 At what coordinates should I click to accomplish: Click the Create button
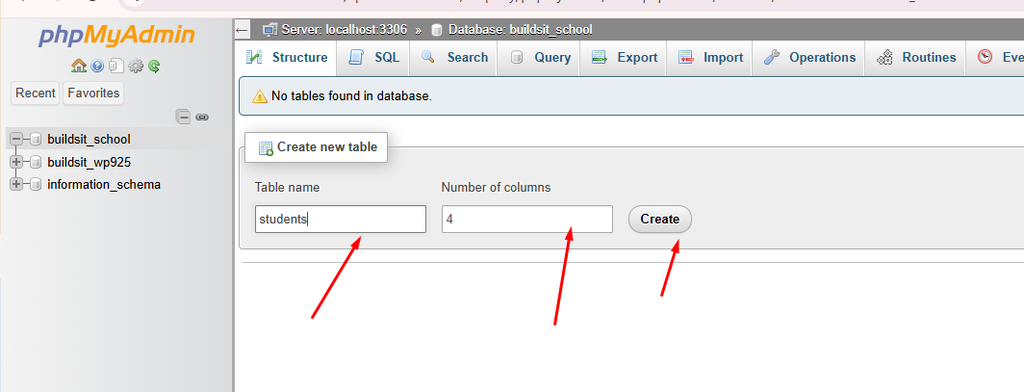click(660, 219)
